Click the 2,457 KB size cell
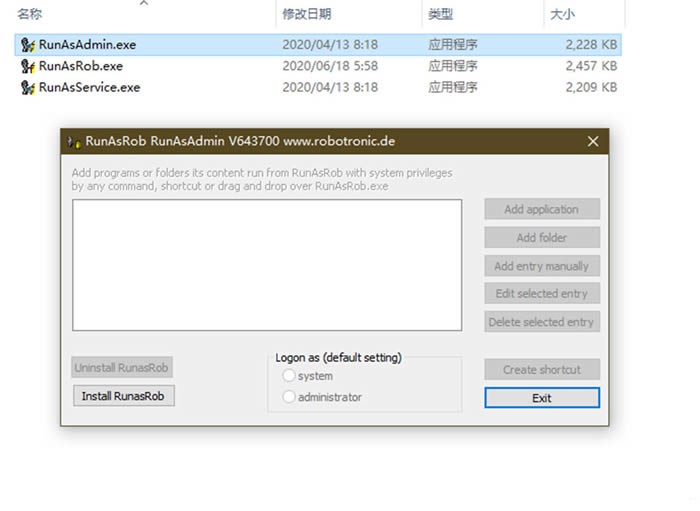 click(x=591, y=66)
